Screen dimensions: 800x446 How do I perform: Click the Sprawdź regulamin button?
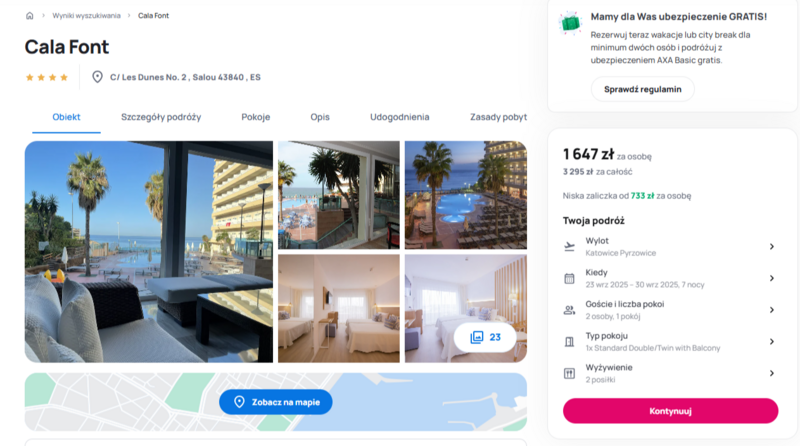click(x=643, y=89)
